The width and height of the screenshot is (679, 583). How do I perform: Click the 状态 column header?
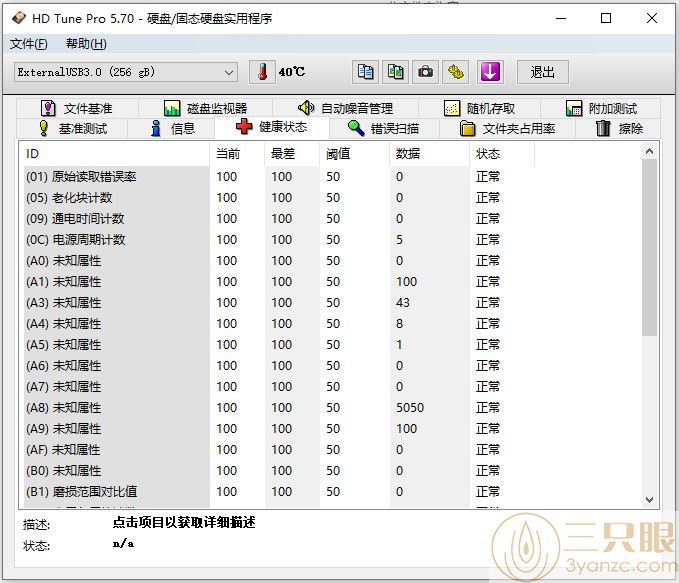(x=502, y=154)
